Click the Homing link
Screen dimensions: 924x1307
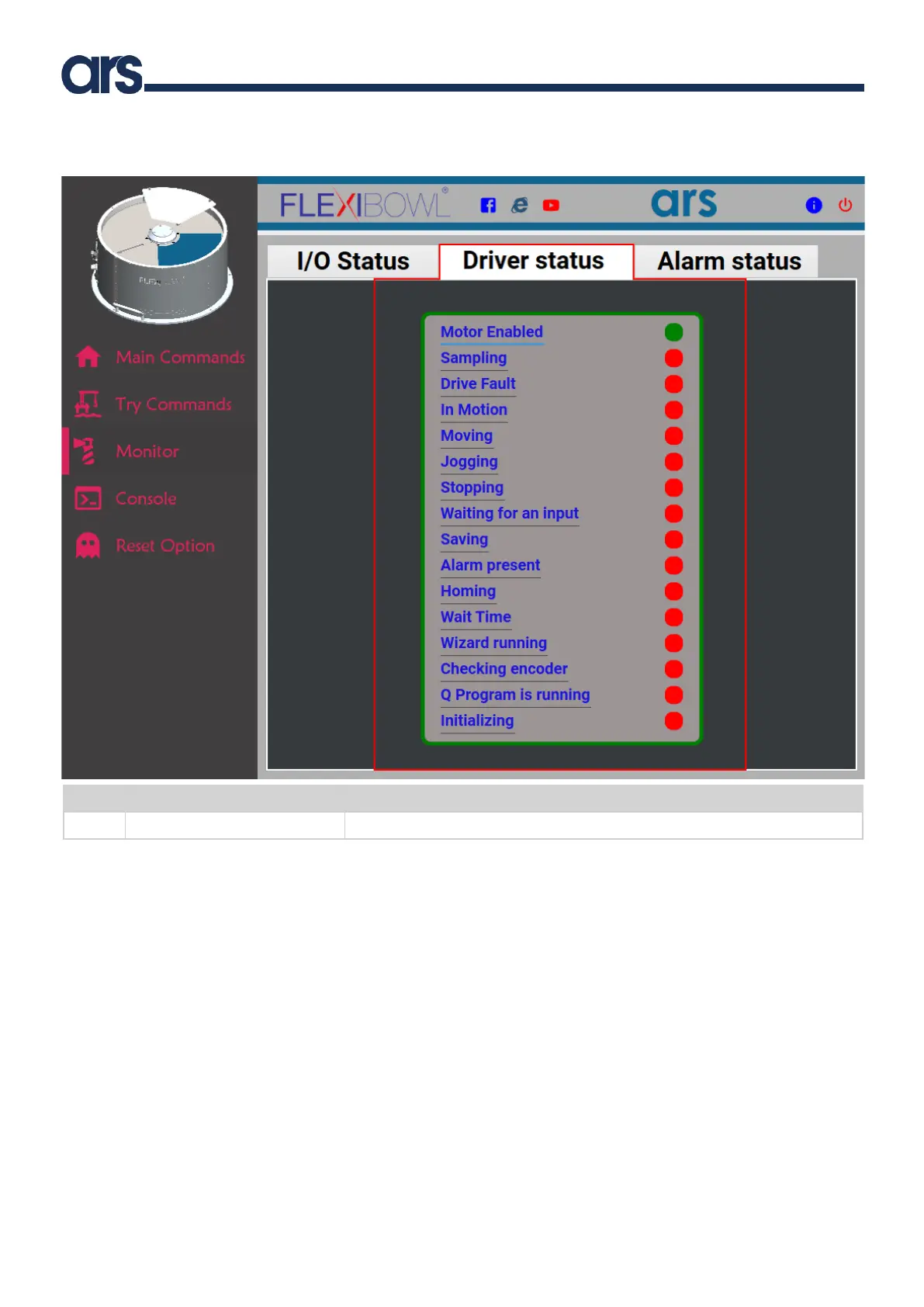(468, 591)
